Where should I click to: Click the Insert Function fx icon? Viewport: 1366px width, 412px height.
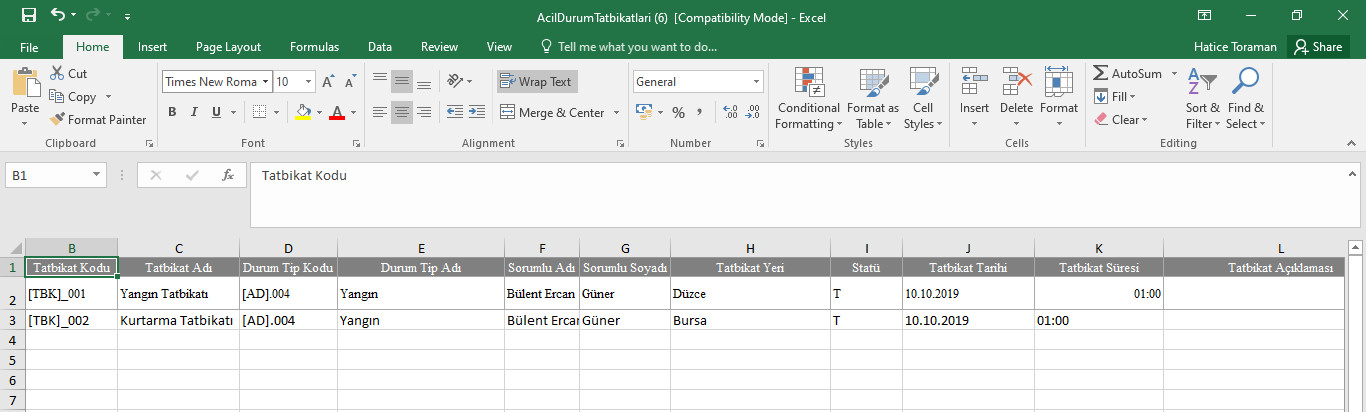click(228, 175)
